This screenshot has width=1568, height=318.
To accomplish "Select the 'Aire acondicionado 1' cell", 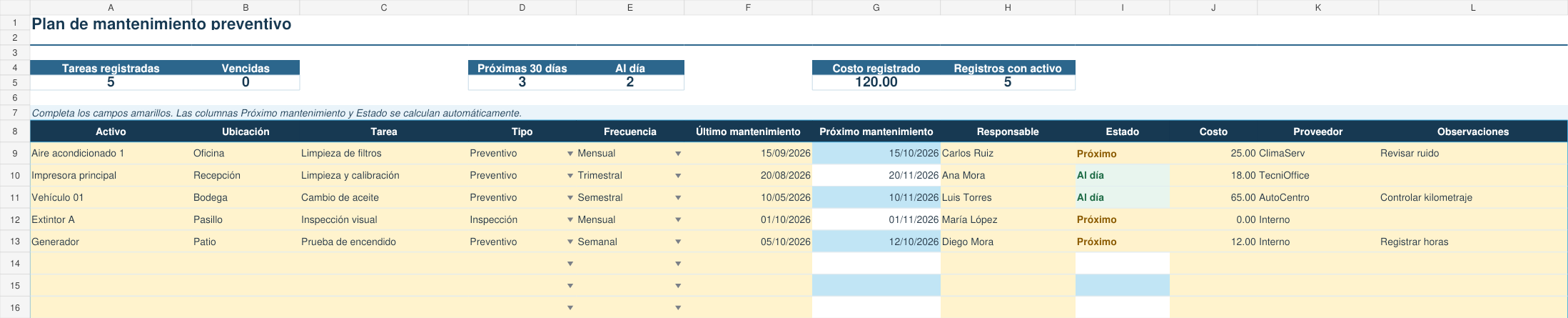I will [x=111, y=153].
